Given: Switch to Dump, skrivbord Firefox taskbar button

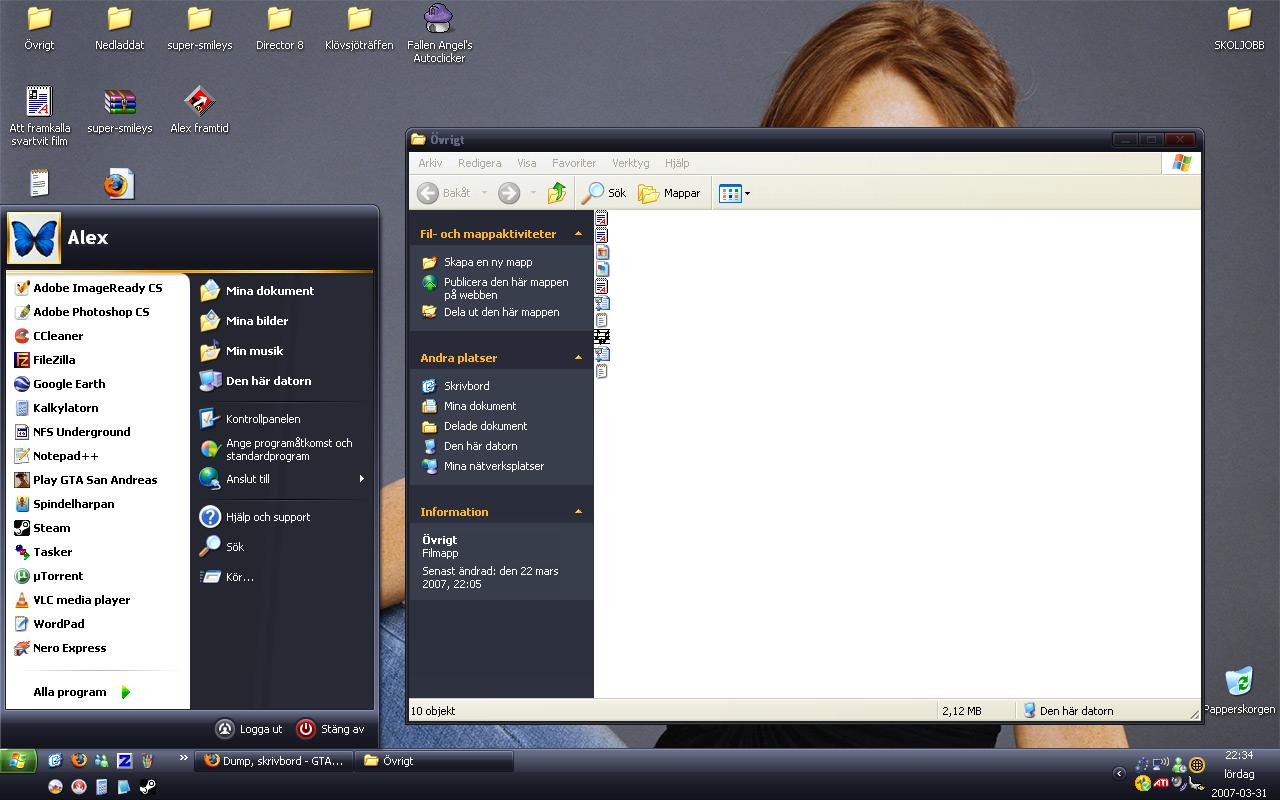Looking at the screenshot, I should (273, 761).
